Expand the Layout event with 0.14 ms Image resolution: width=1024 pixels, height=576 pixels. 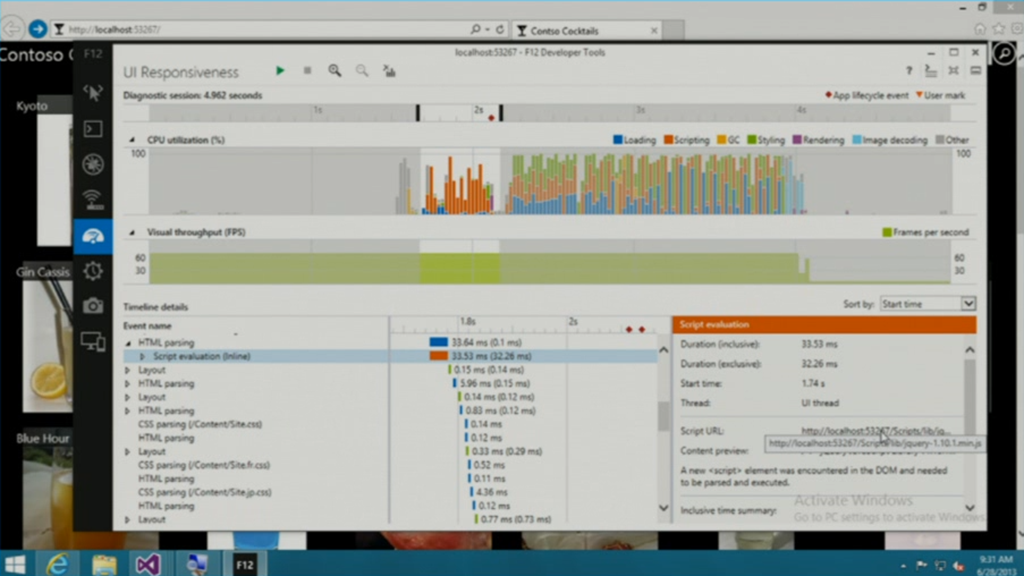tap(128, 397)
